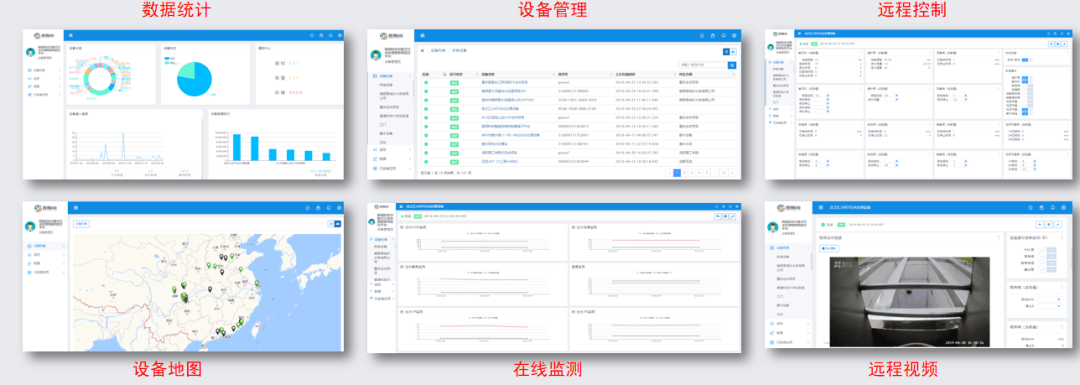Open the three-dot menu on the video card
Viewport: 1080px width, 385px height.
click(999, 238)
